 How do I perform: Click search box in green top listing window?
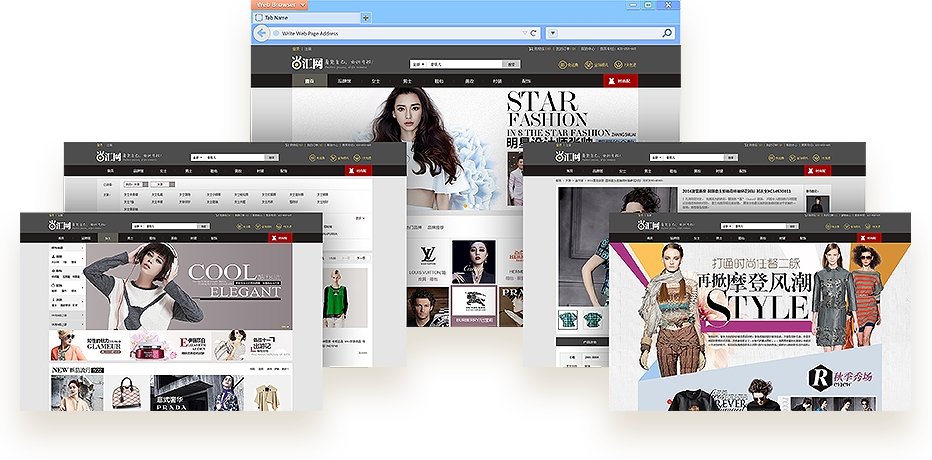(x=236, y=157)
